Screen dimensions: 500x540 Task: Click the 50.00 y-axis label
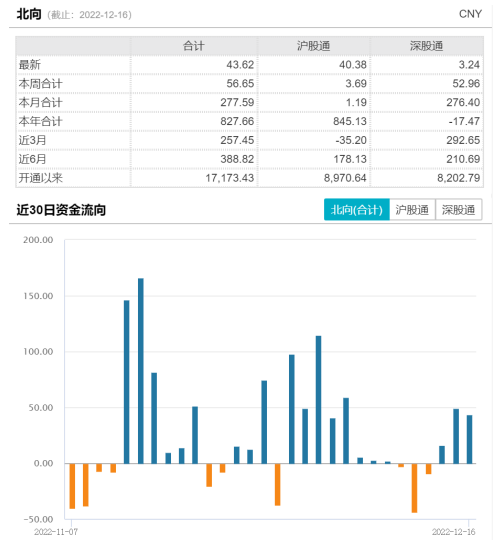(x=41, y=408)
